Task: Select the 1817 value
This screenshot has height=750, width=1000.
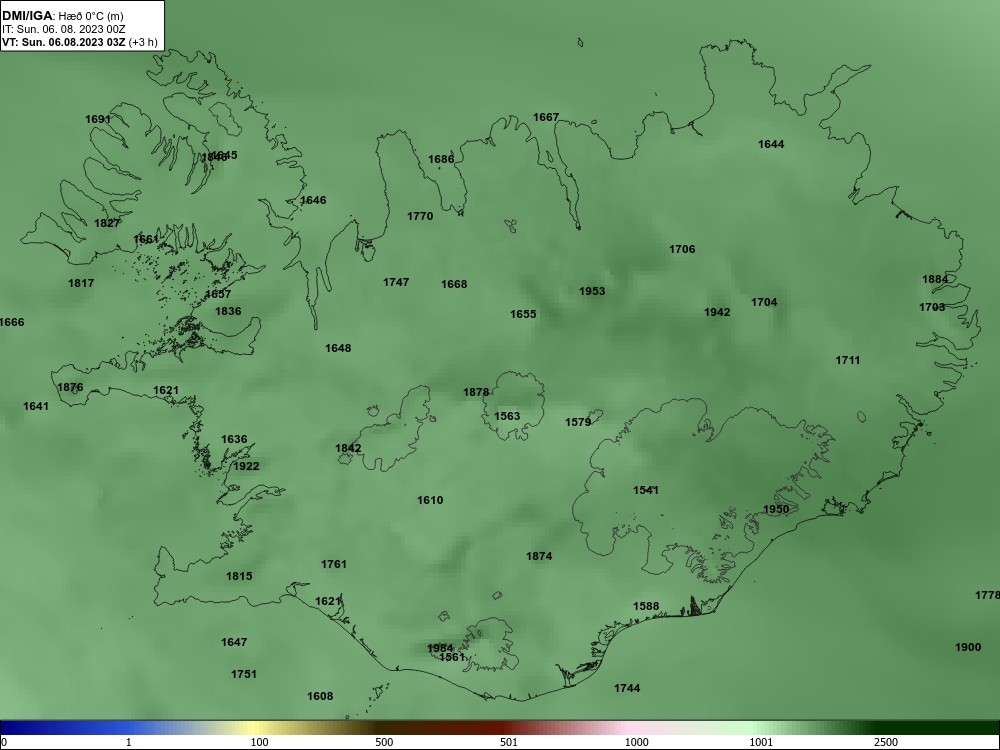Action: pyautogui.click(x=81, y=283)
